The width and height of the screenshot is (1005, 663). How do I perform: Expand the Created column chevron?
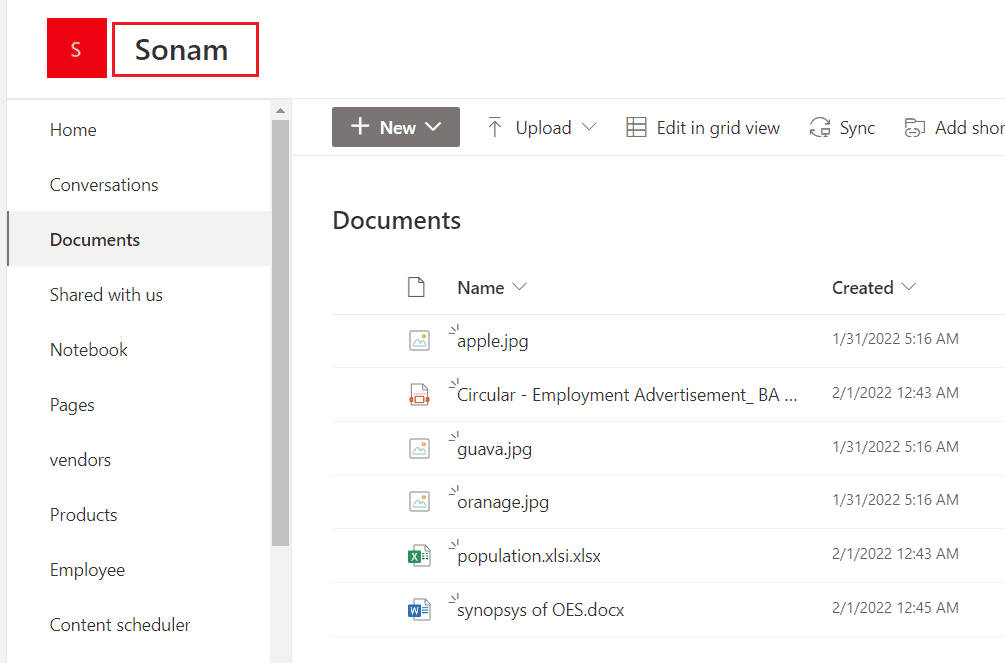click(909, 287)
